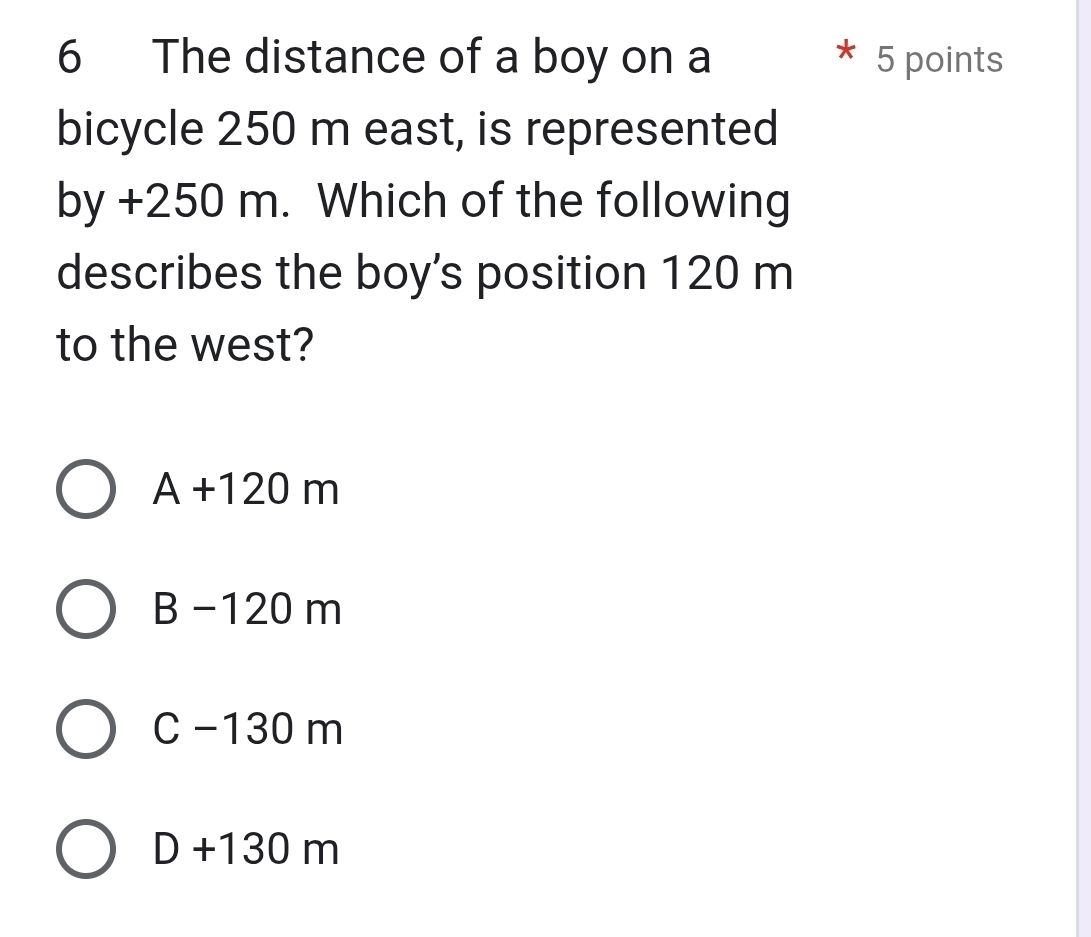Viewport: 1091px width, 937px height.
Task: Select the radio button for A +120 m
Action: click(x=84, y=490)
